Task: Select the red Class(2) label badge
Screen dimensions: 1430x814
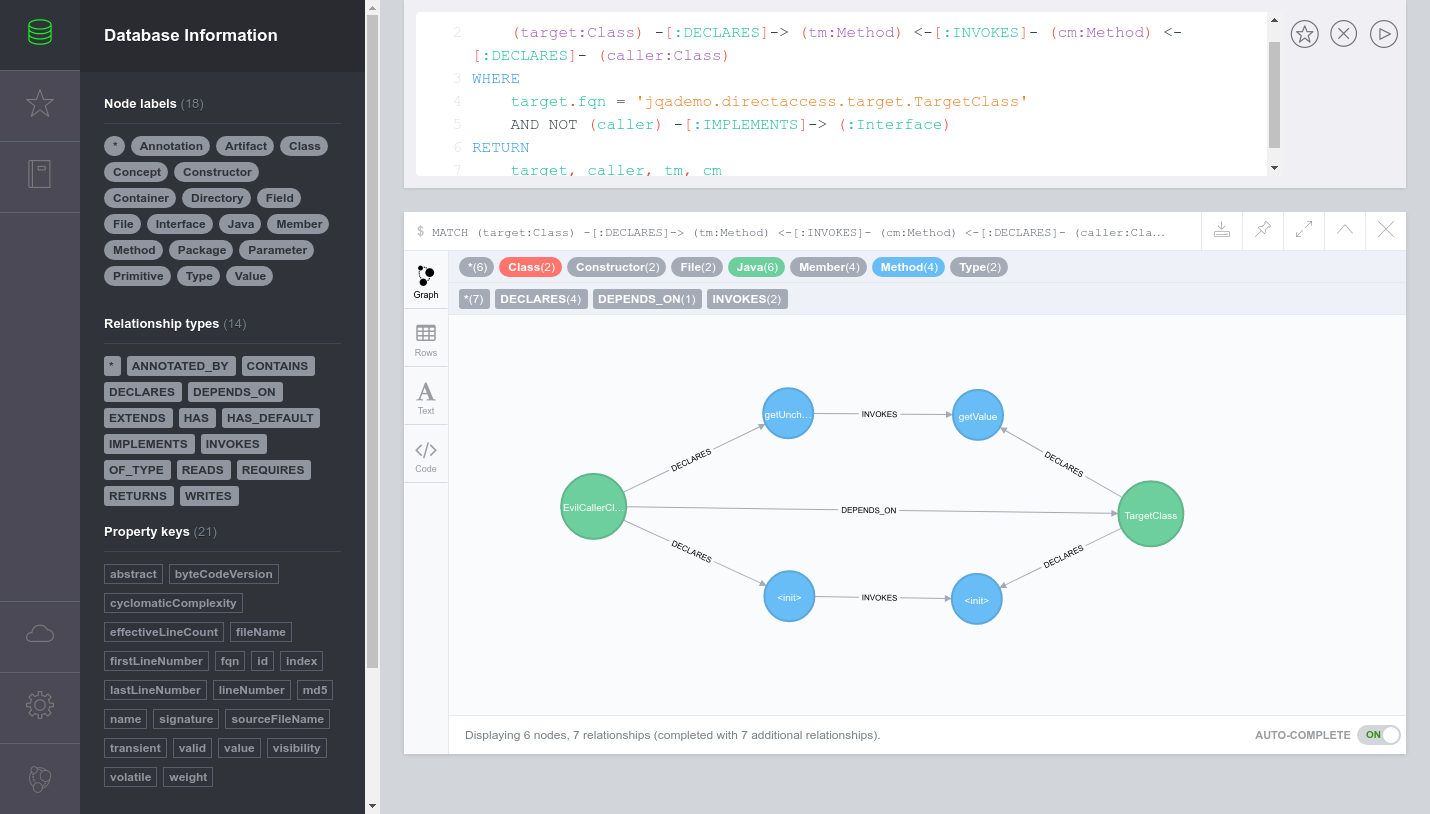Action: pyautogui.click(x=531, y=267)
